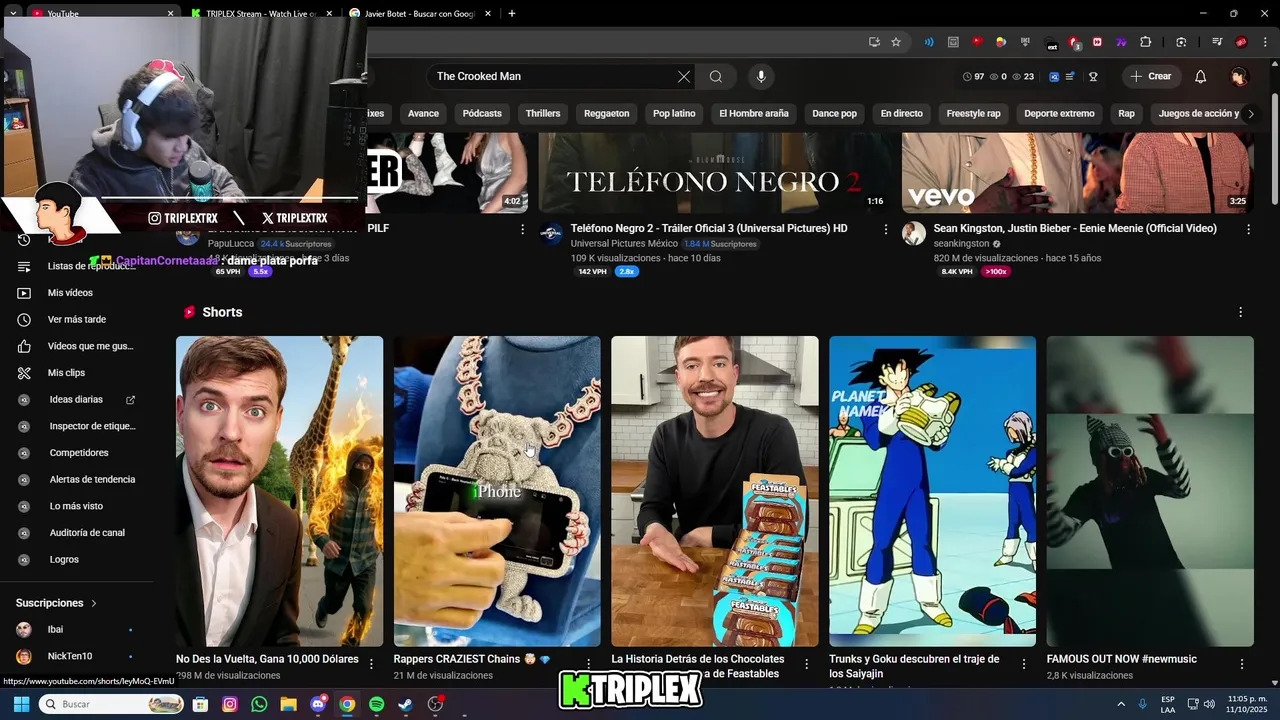
Task: Open Mis clips in sidebar
Action: (66, 372)
